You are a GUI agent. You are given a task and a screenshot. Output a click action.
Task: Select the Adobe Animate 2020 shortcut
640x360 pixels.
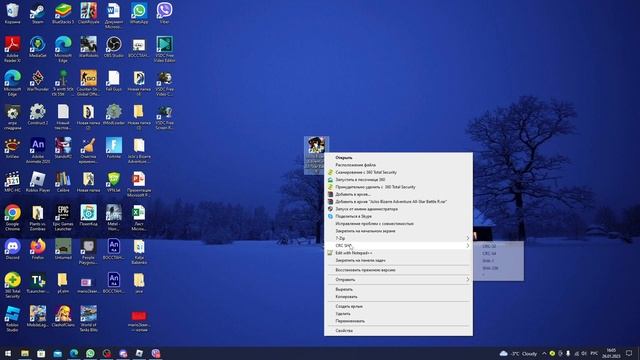[x=38, y=150]
